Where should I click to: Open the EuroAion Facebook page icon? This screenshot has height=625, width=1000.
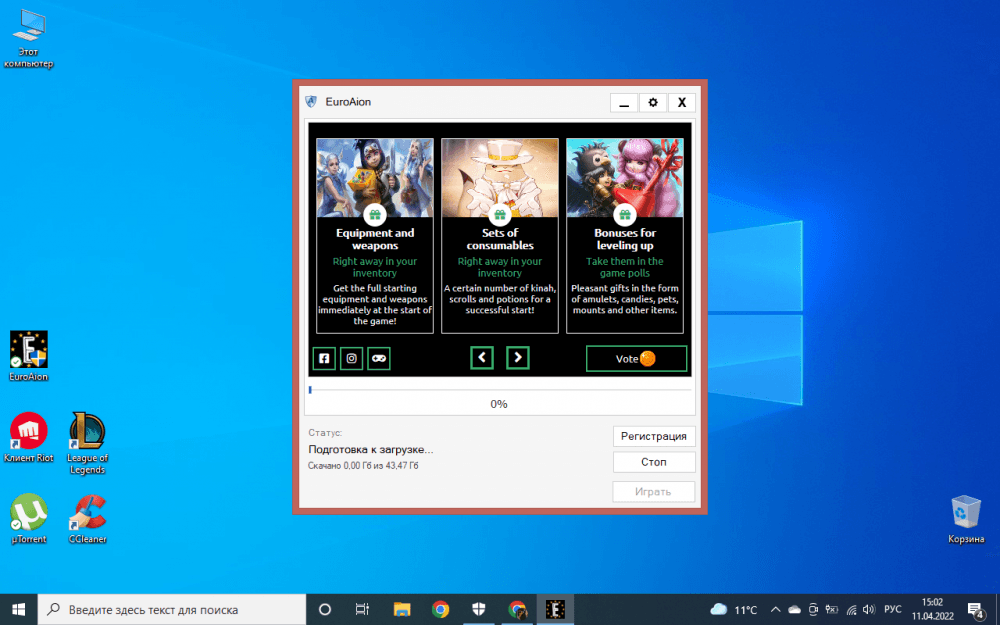tap(324, 358)
